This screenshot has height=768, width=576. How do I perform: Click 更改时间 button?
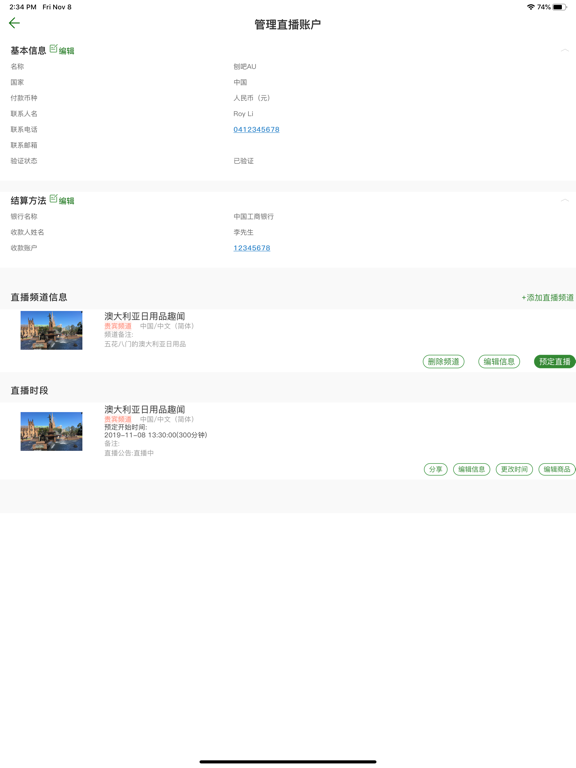pos(514,469)
